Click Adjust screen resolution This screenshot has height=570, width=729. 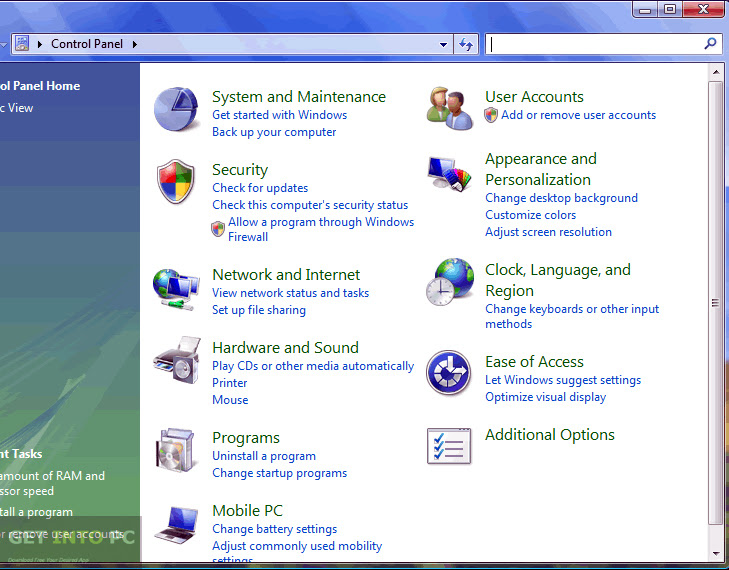coord(548,232)
